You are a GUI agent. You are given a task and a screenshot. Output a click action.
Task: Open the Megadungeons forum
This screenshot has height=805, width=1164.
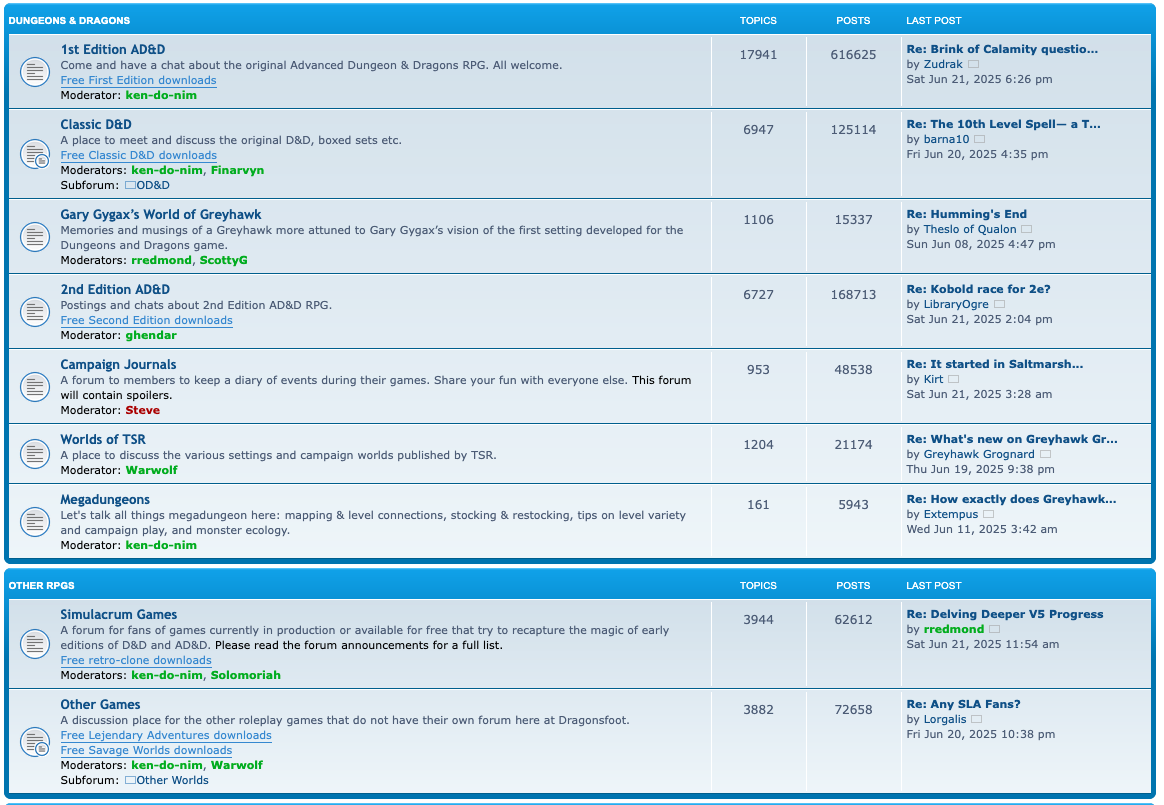[x=105, y=500]
